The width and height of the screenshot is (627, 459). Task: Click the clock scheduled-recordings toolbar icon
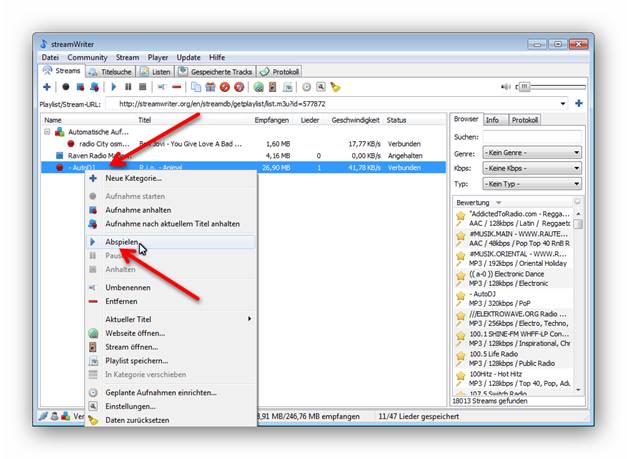(x=306, y=87)
